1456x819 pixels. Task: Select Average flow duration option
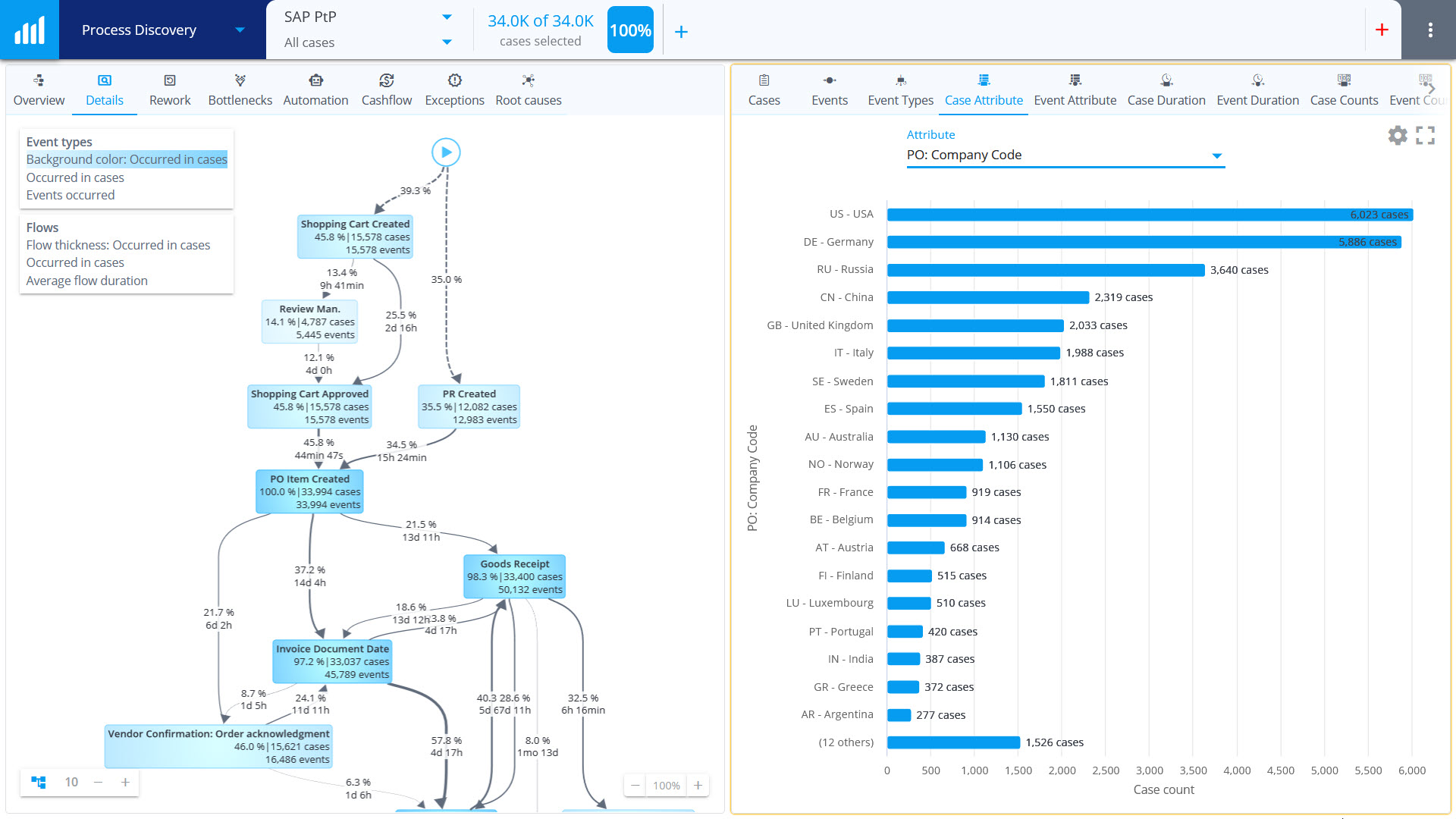point(87,281)
